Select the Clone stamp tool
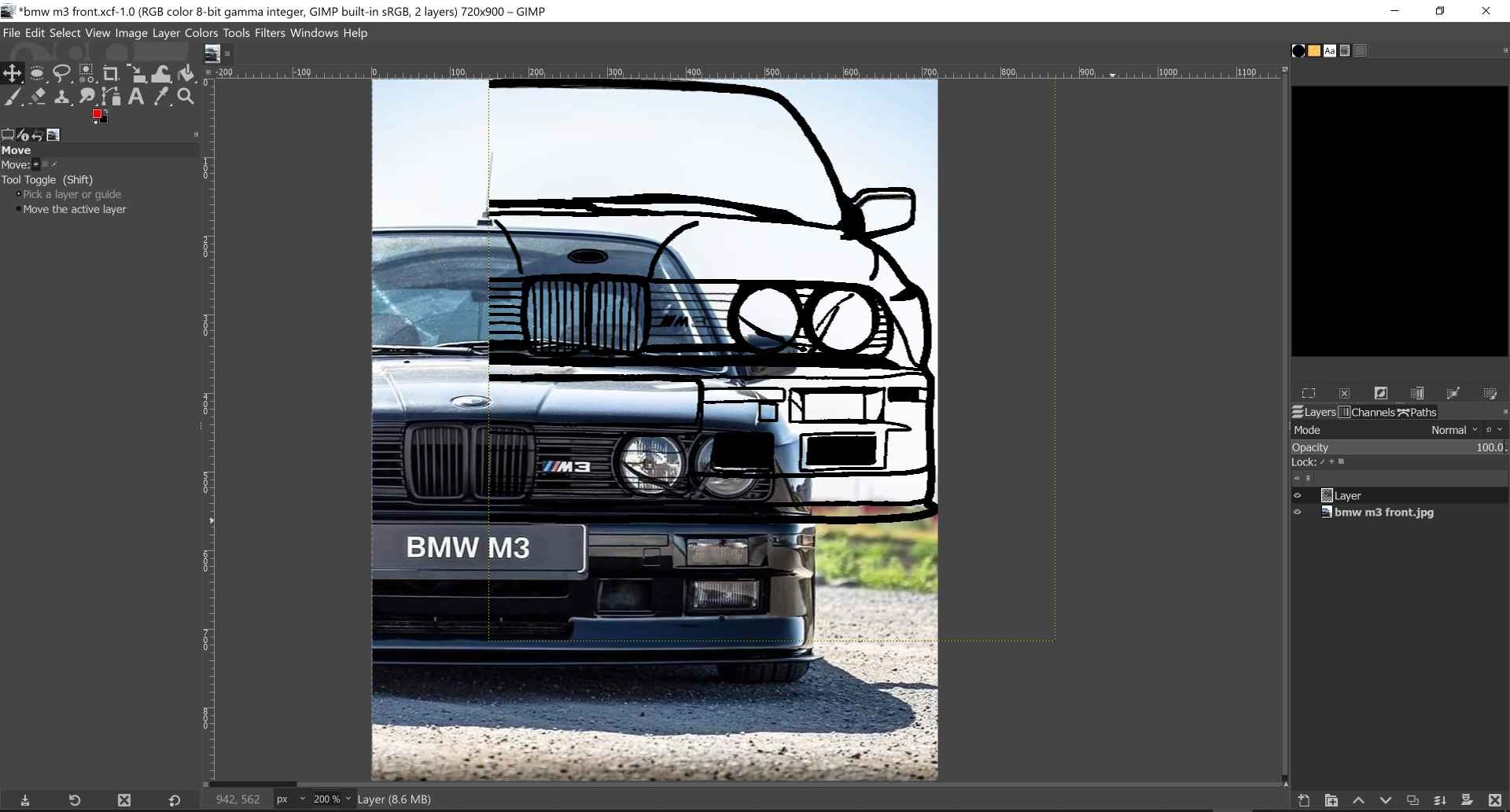The width and height of the screenshot is (1510, 812). [x=61, y=97]
